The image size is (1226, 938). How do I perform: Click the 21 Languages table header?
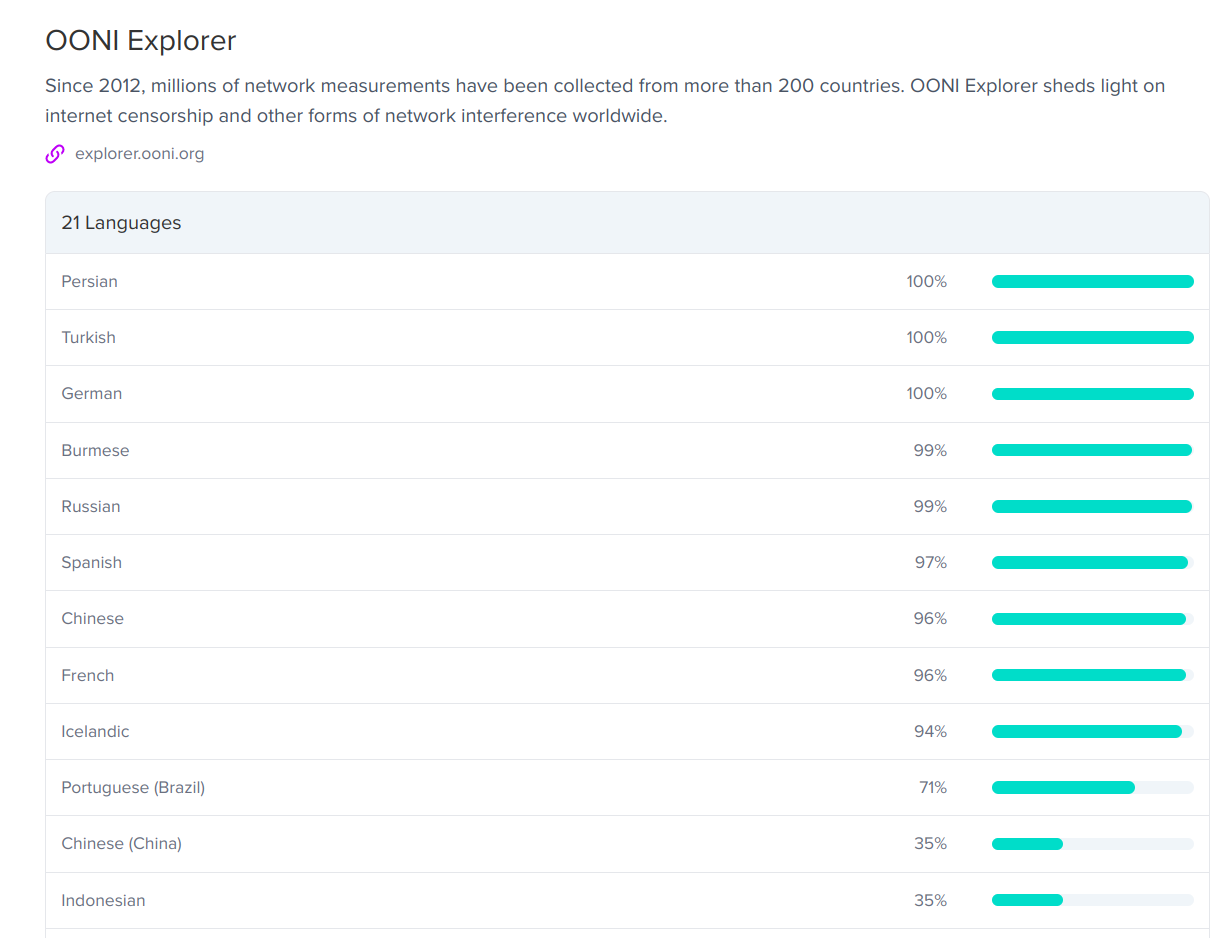pos(121,223)
